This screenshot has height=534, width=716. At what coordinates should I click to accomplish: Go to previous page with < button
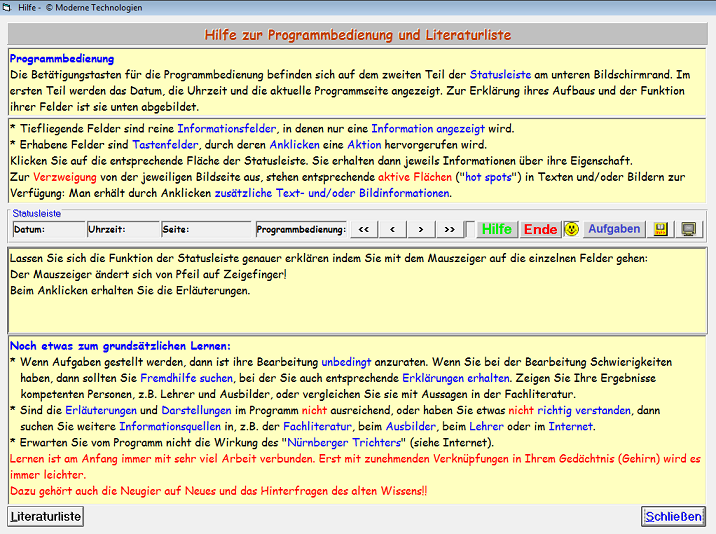[x=392, y=229]
